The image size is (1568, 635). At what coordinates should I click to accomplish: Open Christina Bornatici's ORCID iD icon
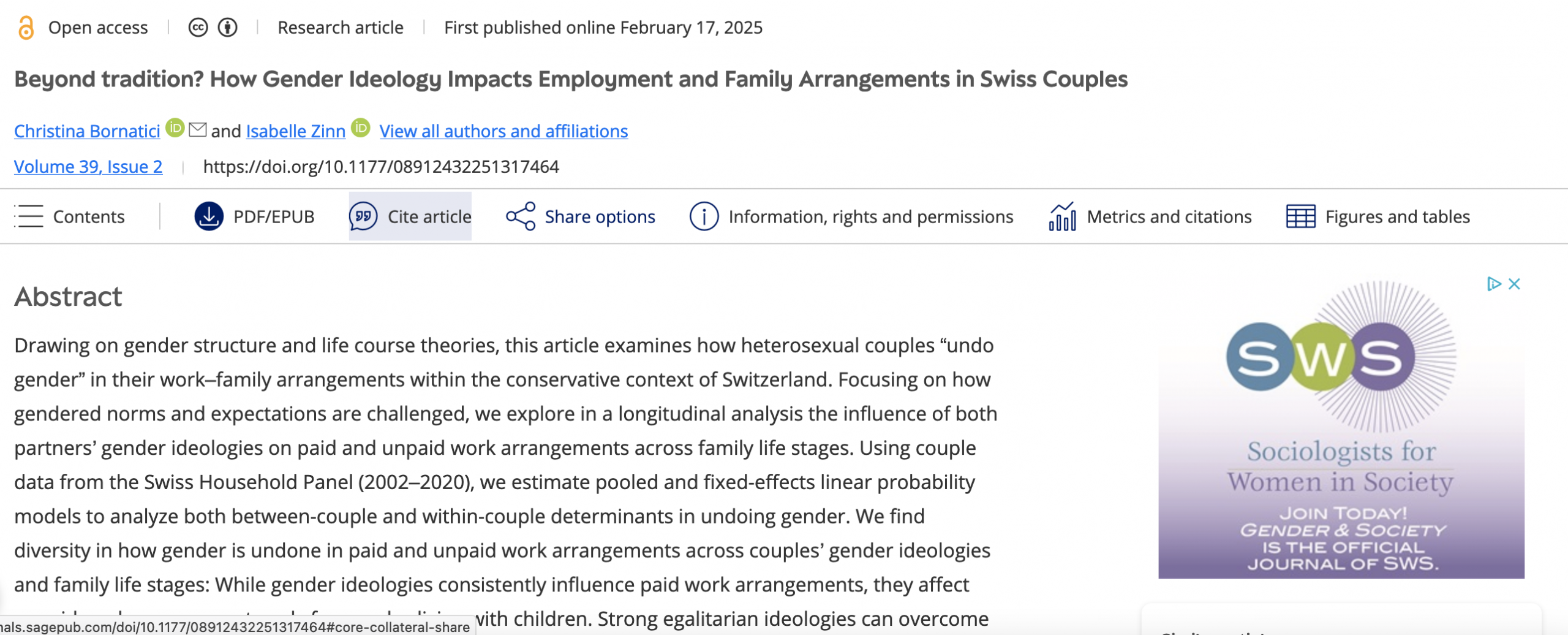(x=175, y=127)
